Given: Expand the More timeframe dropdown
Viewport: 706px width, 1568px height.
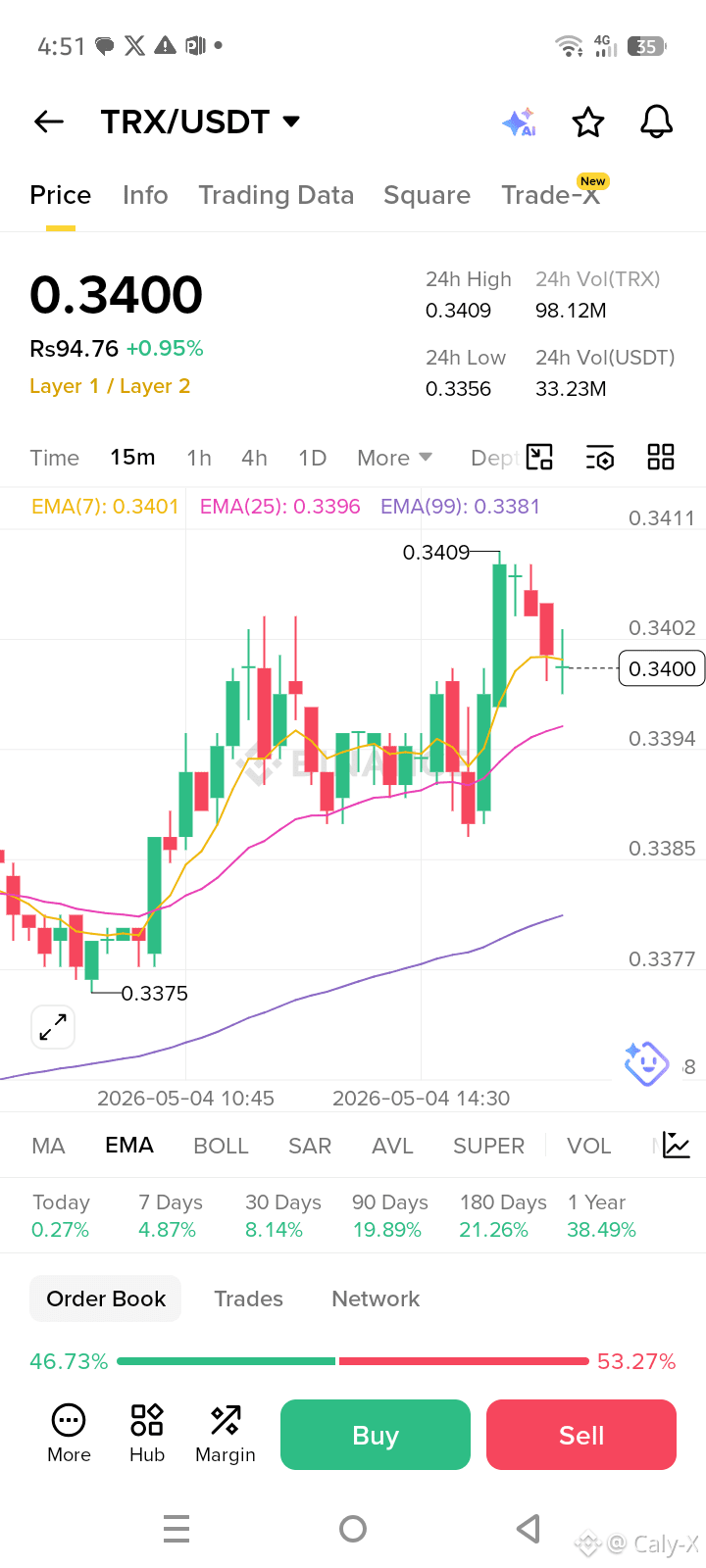Looking at the screenshot, I should tap(395, 458).
